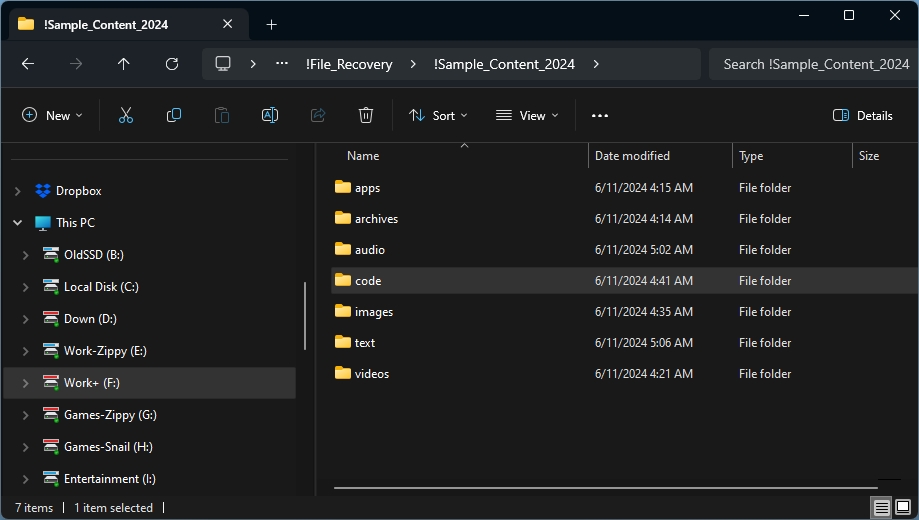Click the videos folder icon

[343, 373]
